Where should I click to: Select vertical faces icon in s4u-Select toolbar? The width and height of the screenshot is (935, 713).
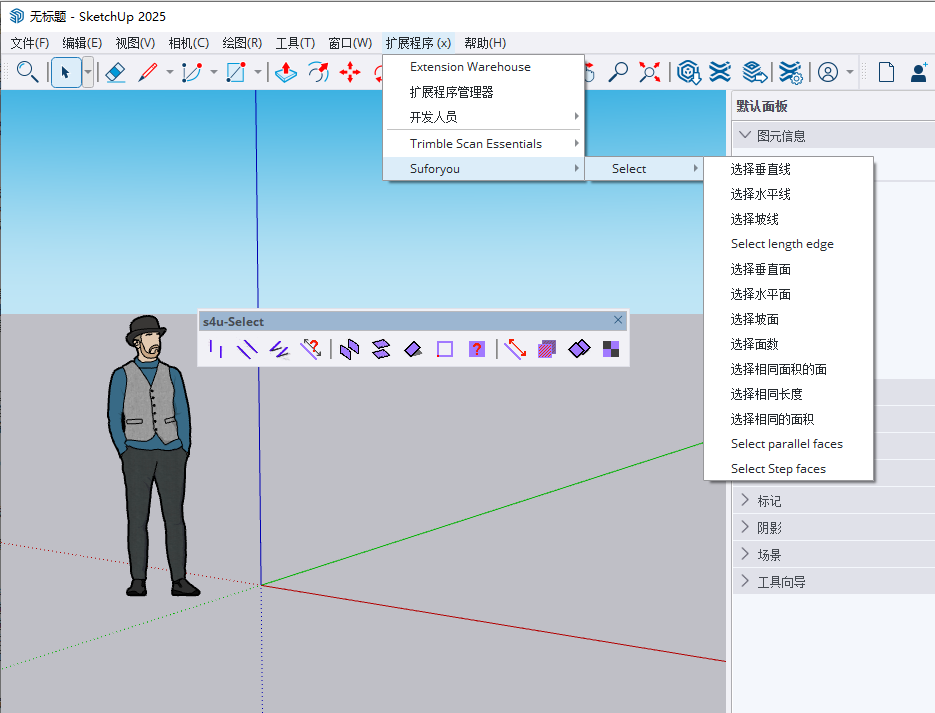point(350,348)
